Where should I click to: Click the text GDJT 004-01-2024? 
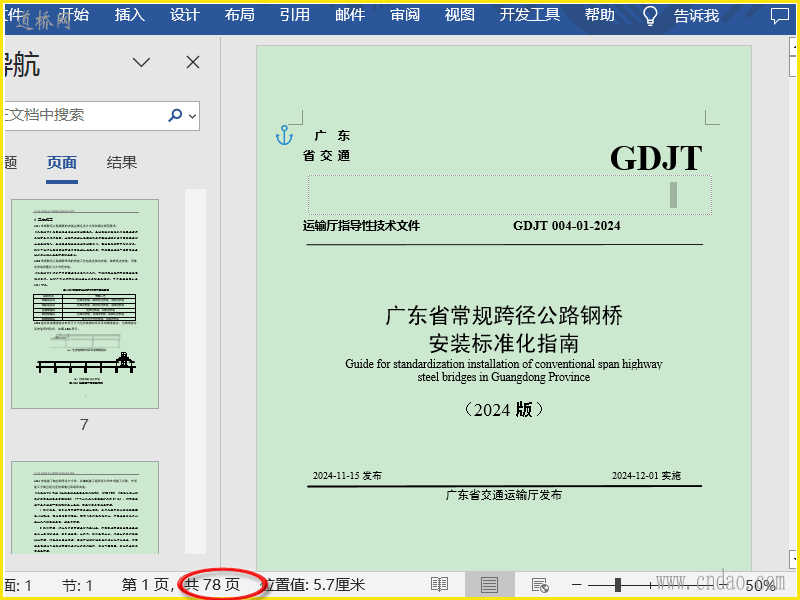[x=567, y=226]
